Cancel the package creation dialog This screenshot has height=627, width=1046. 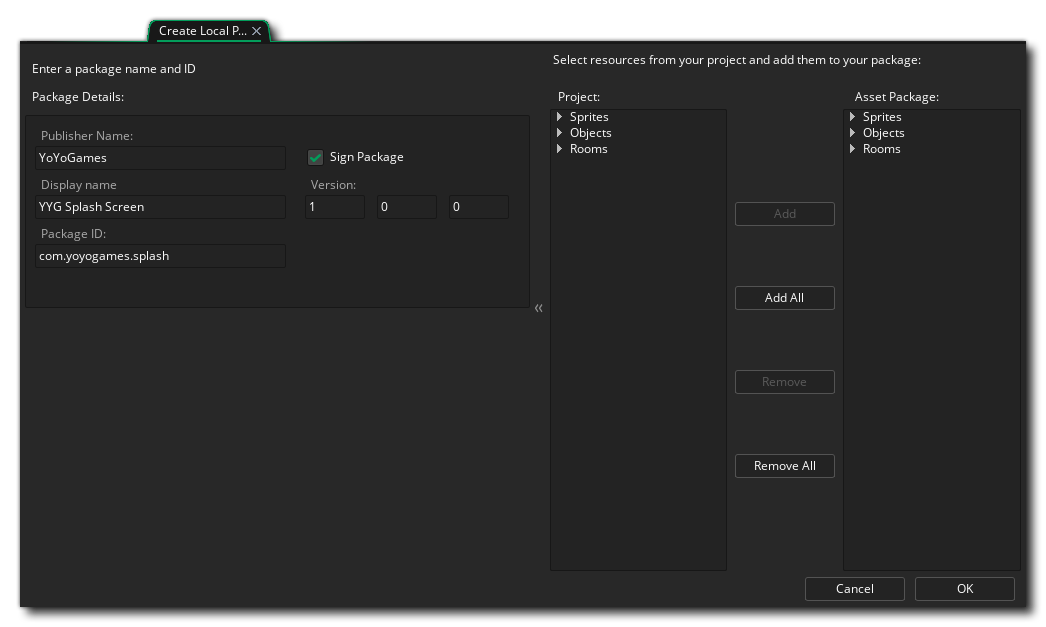pyautogui.click(x=855, y=588)
